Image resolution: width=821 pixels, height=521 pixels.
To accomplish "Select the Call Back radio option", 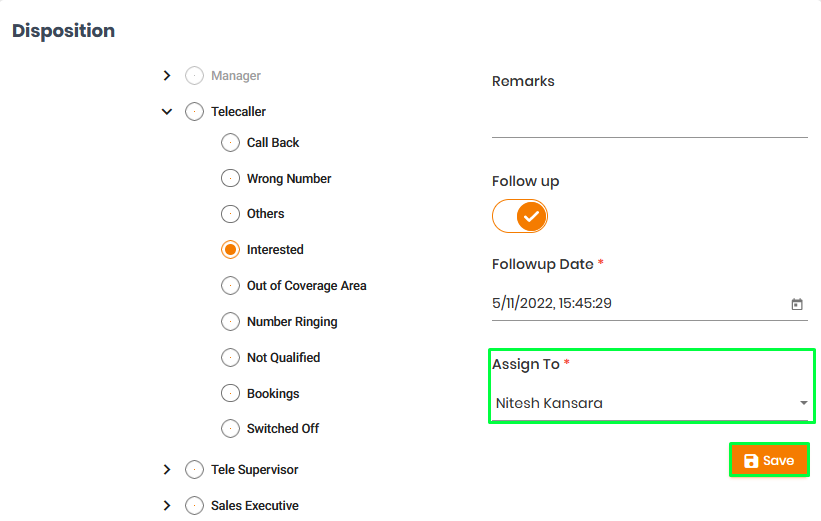I will (230, 142).
